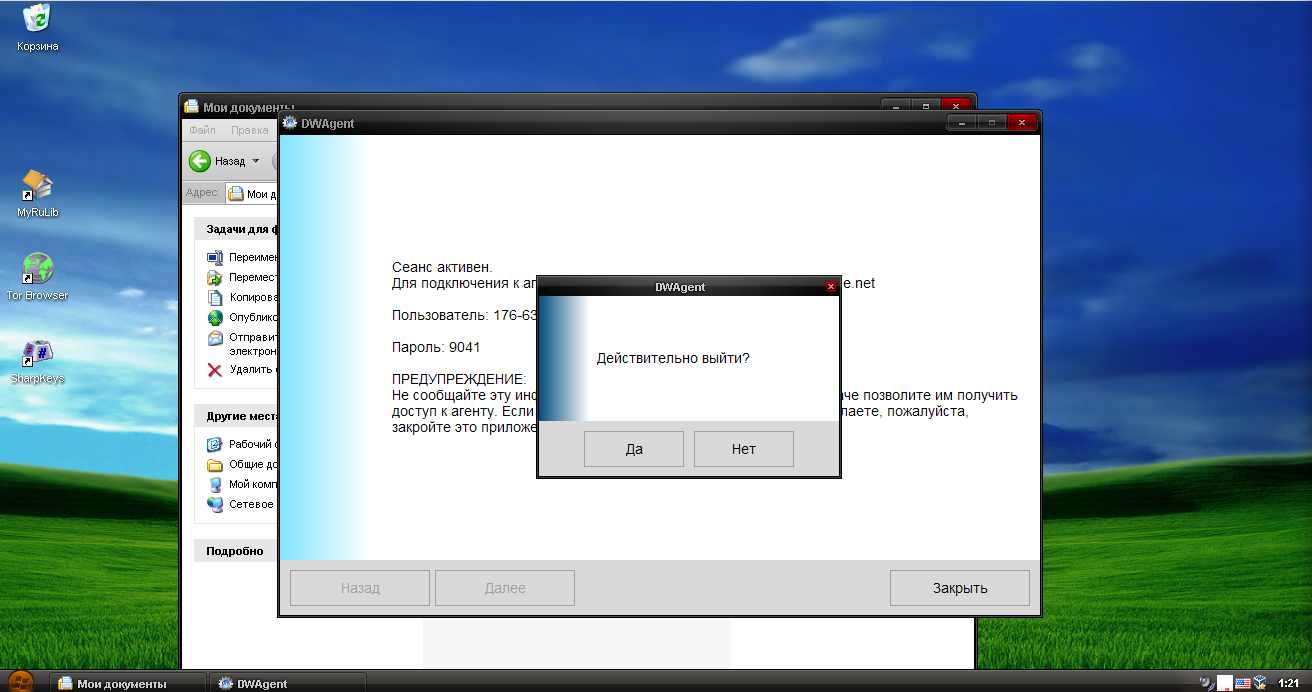Image resolution: width=1312 pixels, height=692 pixels.
Task: Click the volume speaker tray icon
Action: (1207, 683)
